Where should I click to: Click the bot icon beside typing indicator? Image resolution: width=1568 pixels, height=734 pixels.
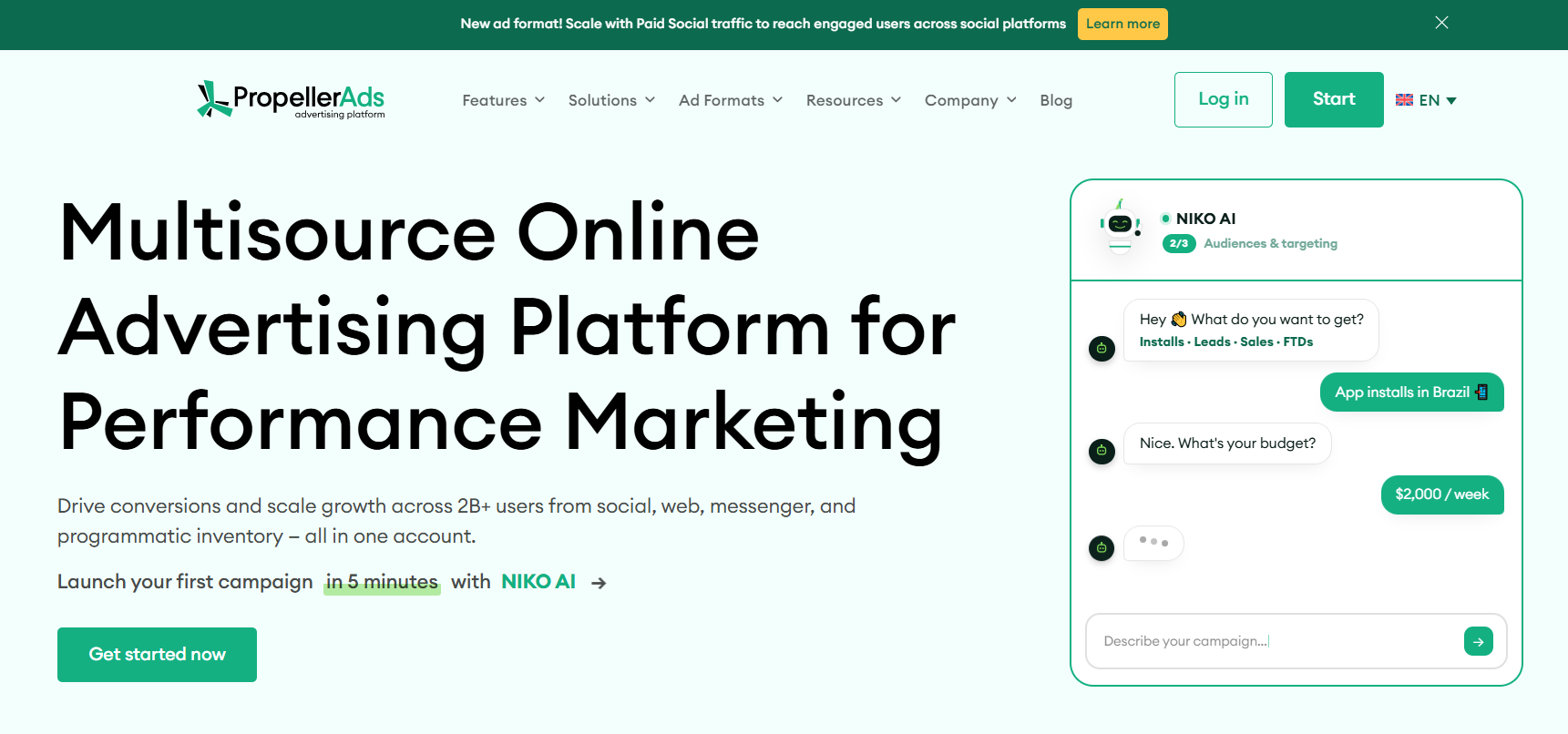point(1102,548)
